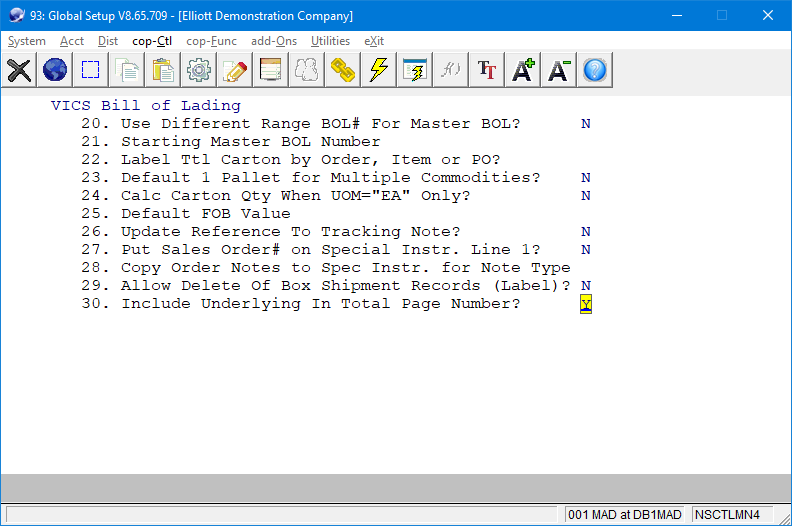
Task: Click the lightning bolt shortcut icon
Action: (379, 70)
